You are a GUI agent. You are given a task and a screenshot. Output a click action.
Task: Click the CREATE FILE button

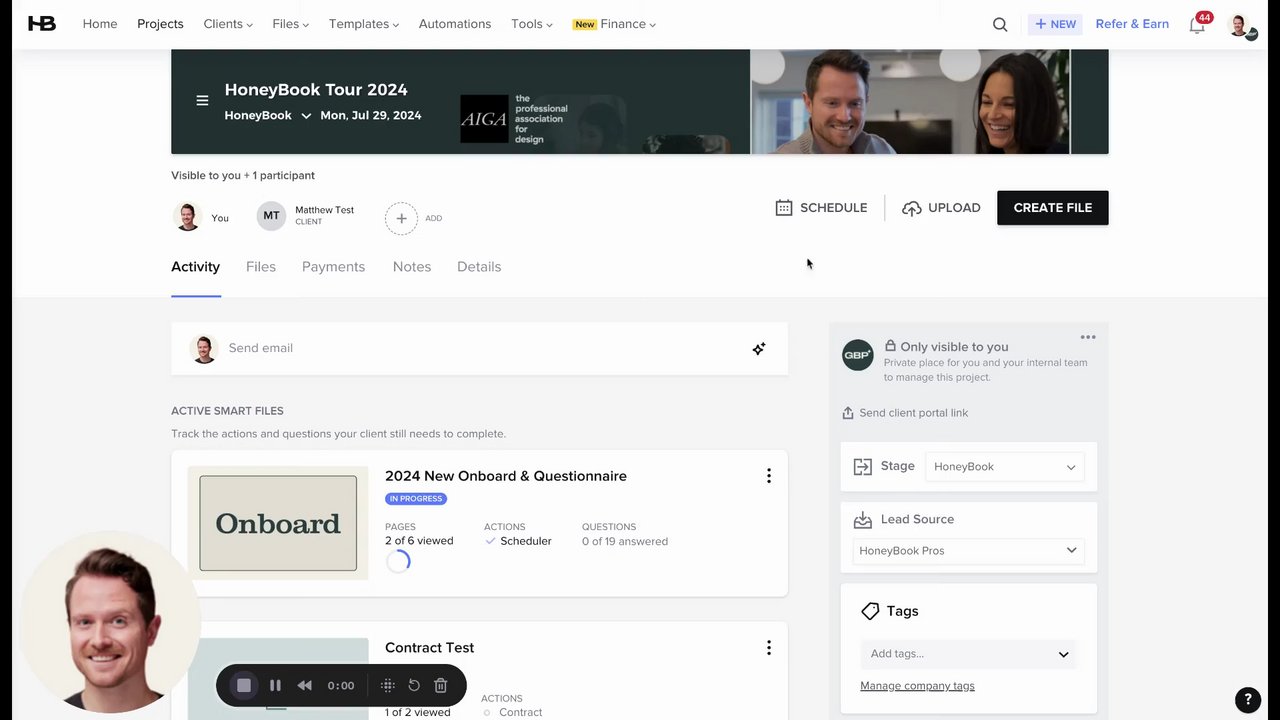tap(1053, 208)
